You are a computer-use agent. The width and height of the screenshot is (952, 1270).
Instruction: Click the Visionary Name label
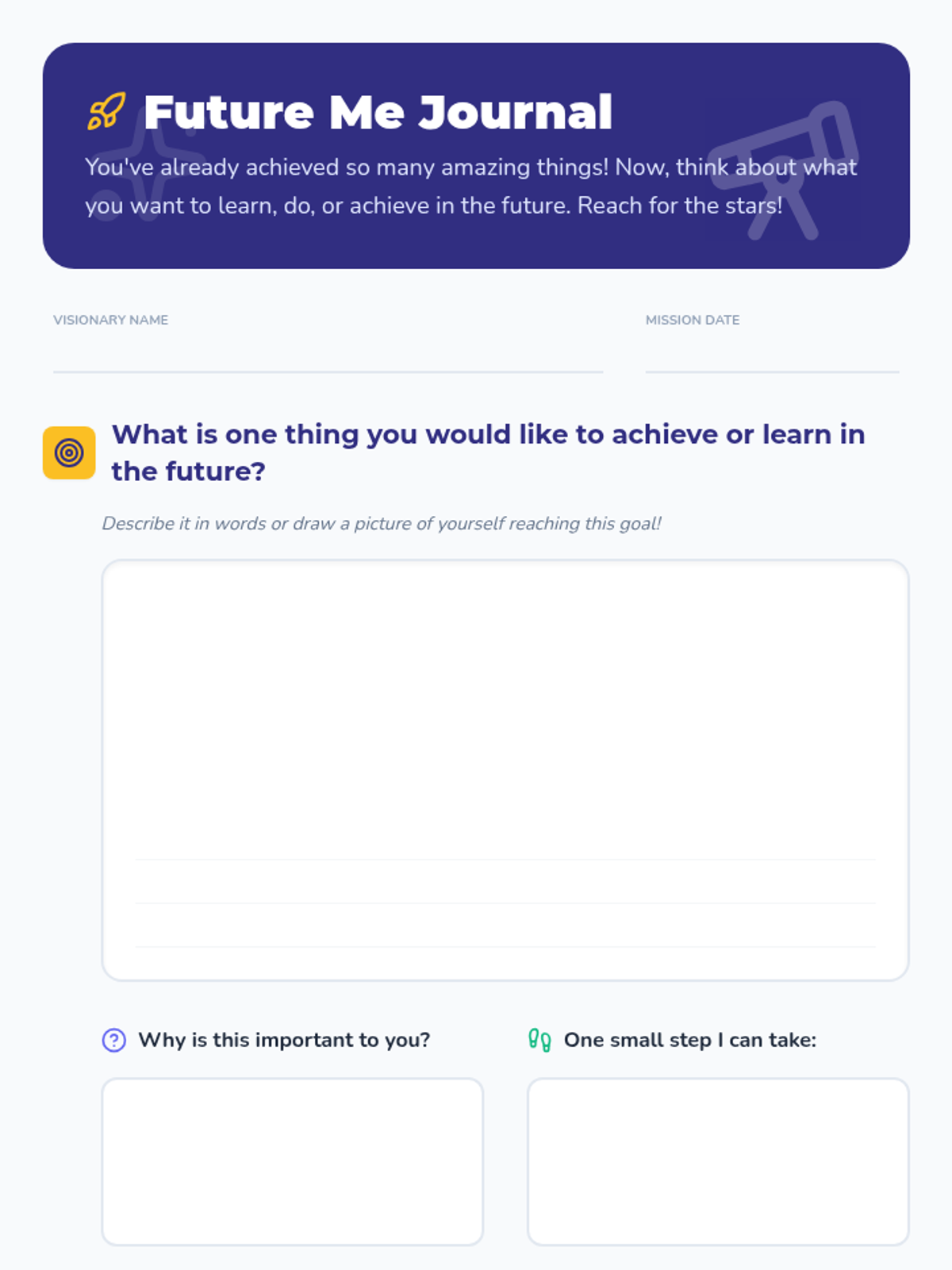110,320
